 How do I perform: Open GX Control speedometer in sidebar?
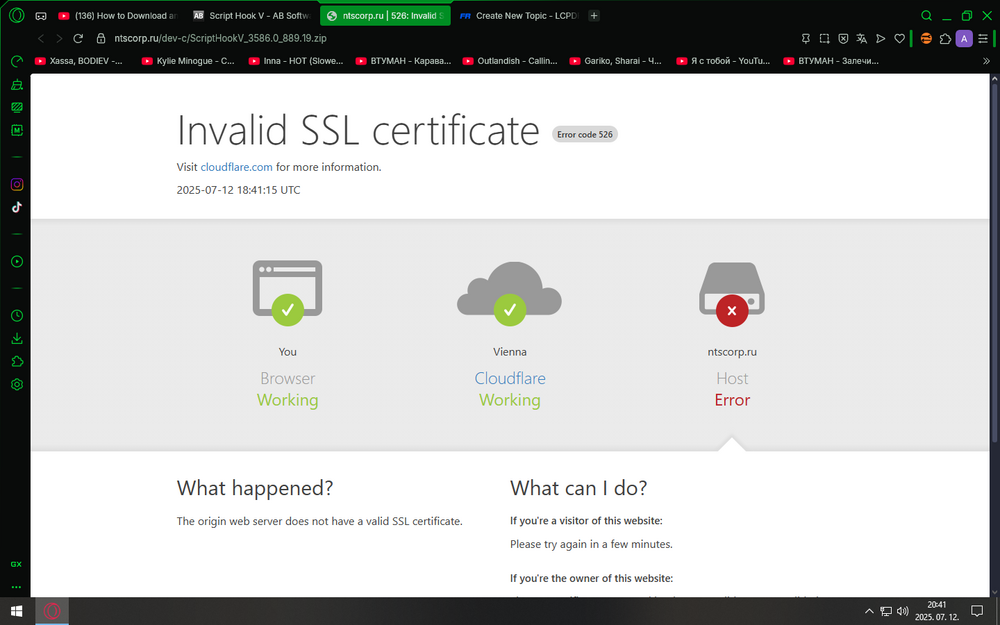pyautogui.click(x=17, y=61)
